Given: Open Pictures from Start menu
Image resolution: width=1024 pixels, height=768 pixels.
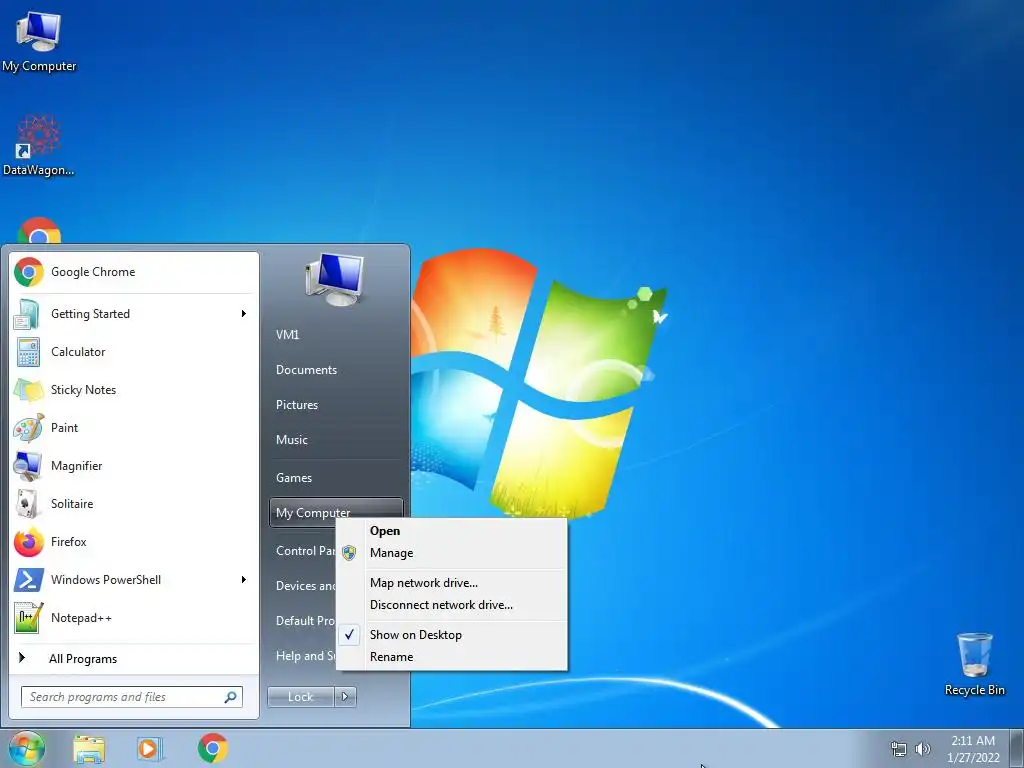Looking at the screenshot, I should click(x=296, y=405).
